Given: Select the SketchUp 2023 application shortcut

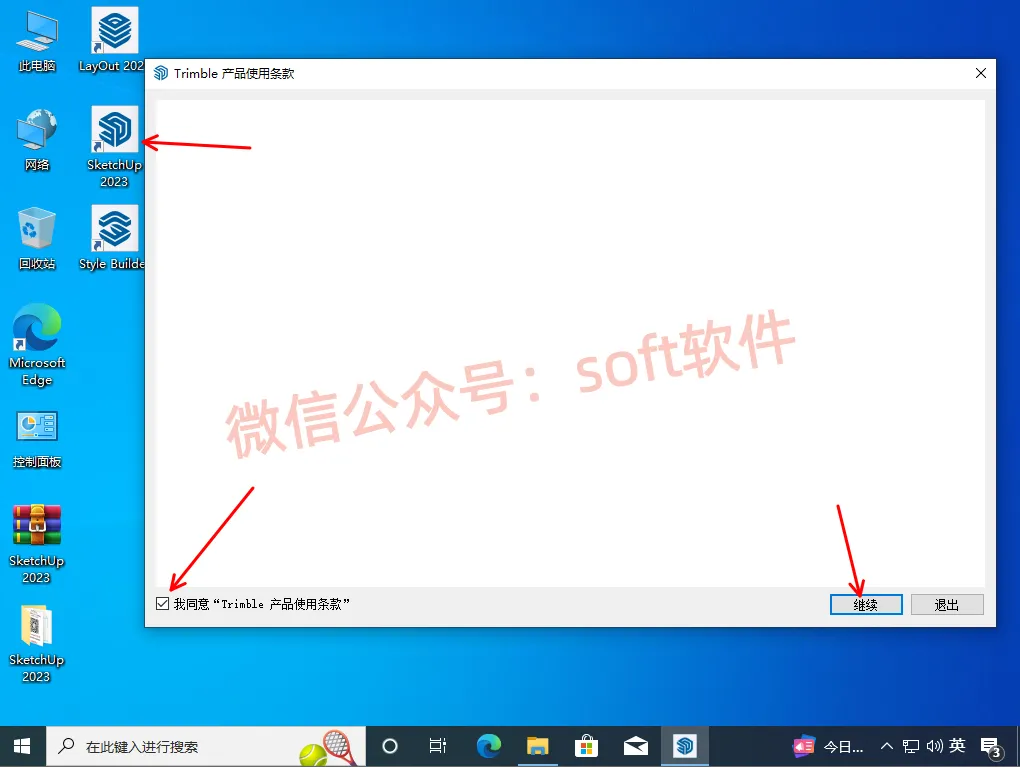Looking at the screenshot, I should (x=114, y=146).
